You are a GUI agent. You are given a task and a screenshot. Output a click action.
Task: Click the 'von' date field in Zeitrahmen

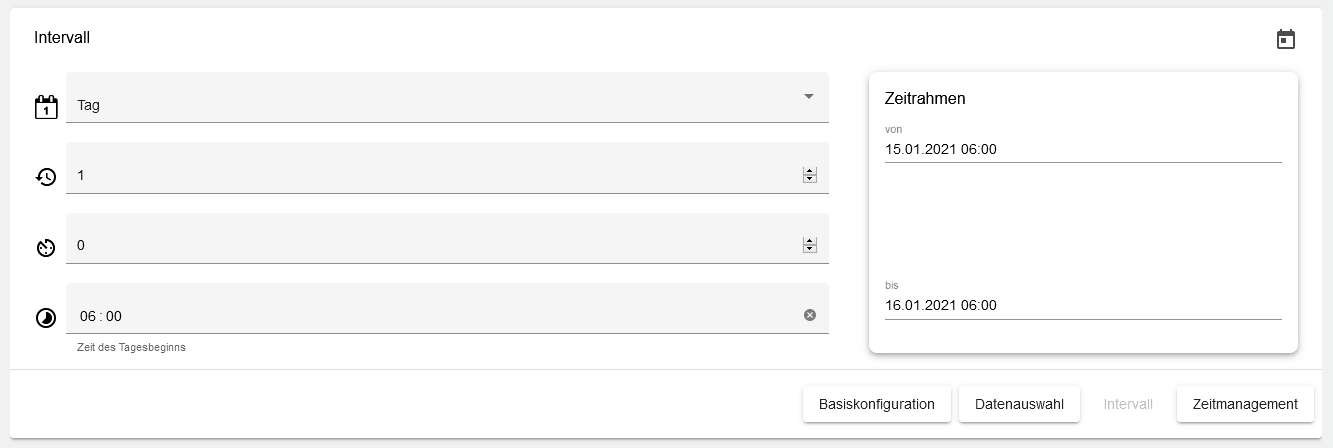(x=1082, y=149)
